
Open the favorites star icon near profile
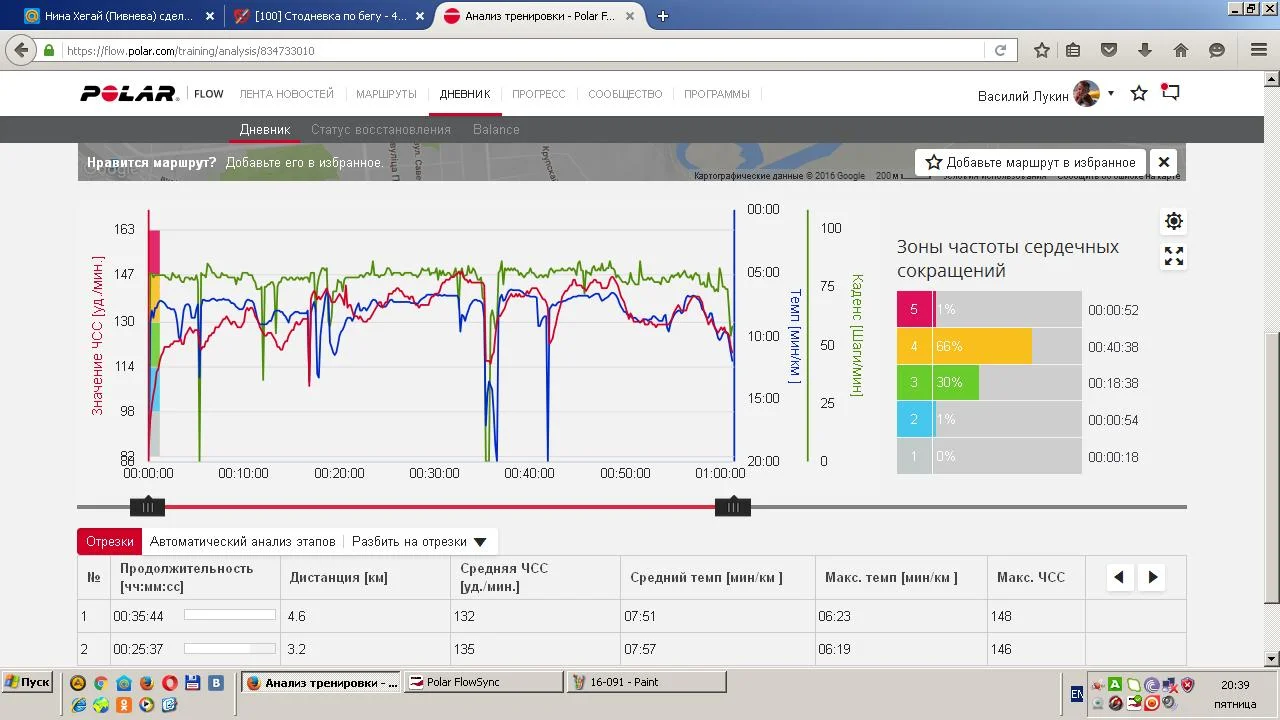coord(1138,93)
